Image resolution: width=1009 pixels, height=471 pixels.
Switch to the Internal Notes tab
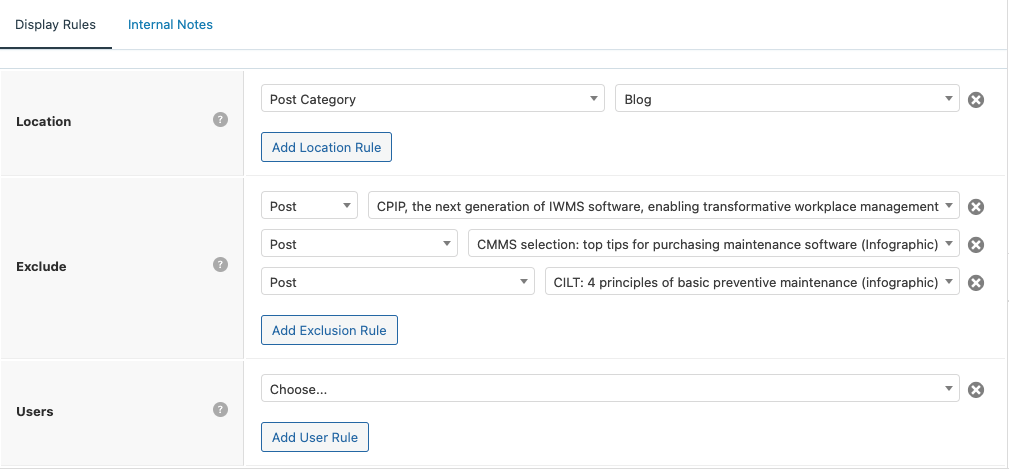click(x=170, y=24)
